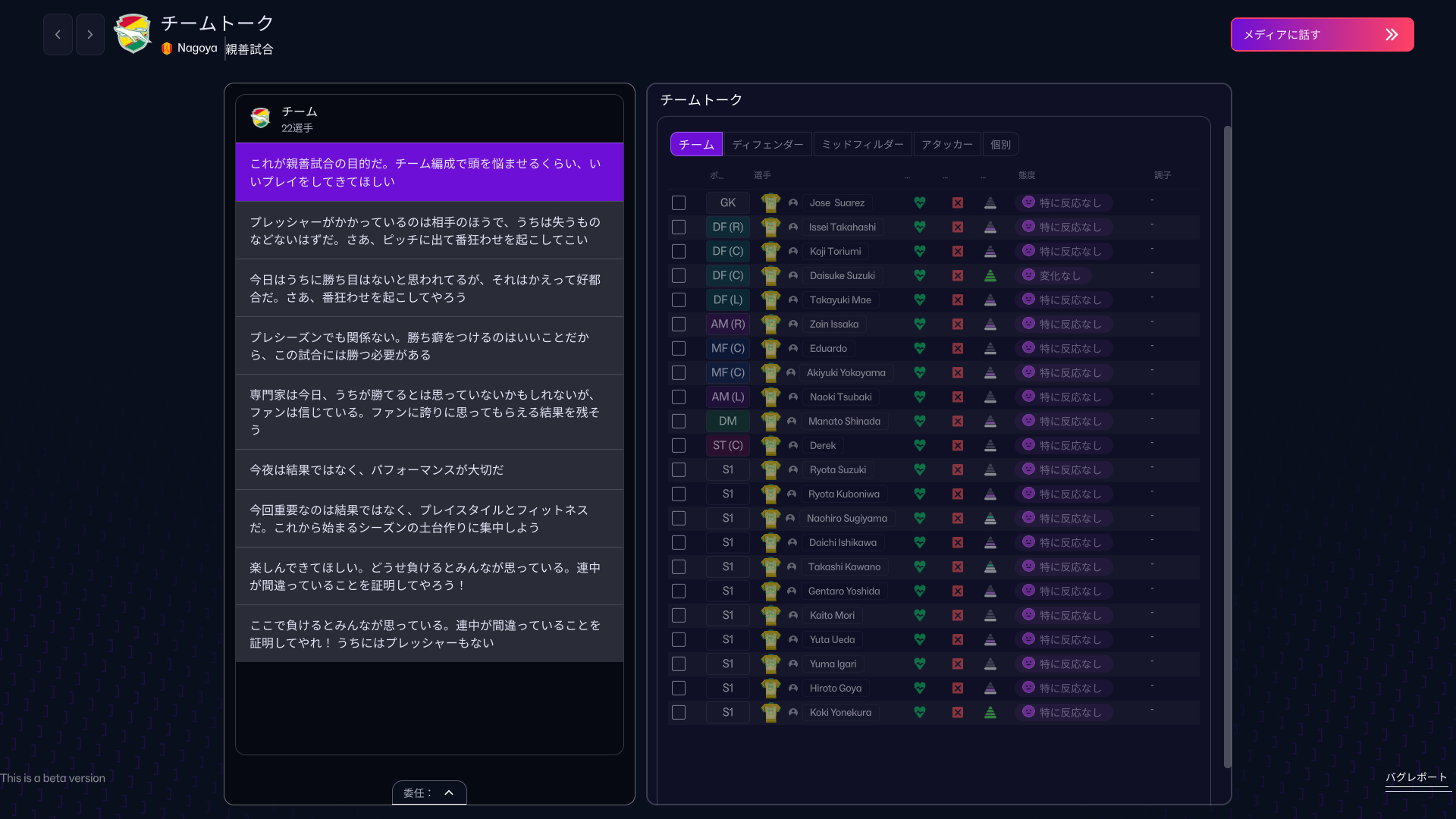The width and height of the screenshot is (1456, 819).
Task: Sort by the 態度 column header
Action: (1027, 175)
